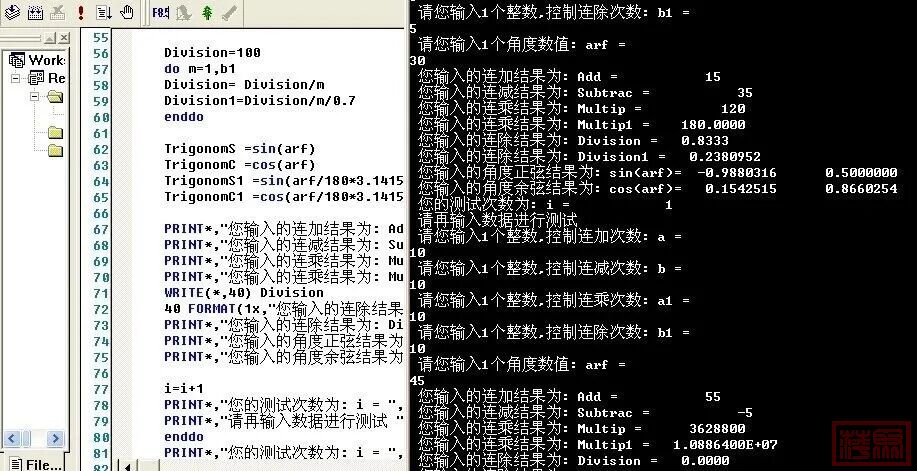917x471 pixels.
Task: Collapse the "Re" project node in the workspace tree
Action: pos(12,78)
